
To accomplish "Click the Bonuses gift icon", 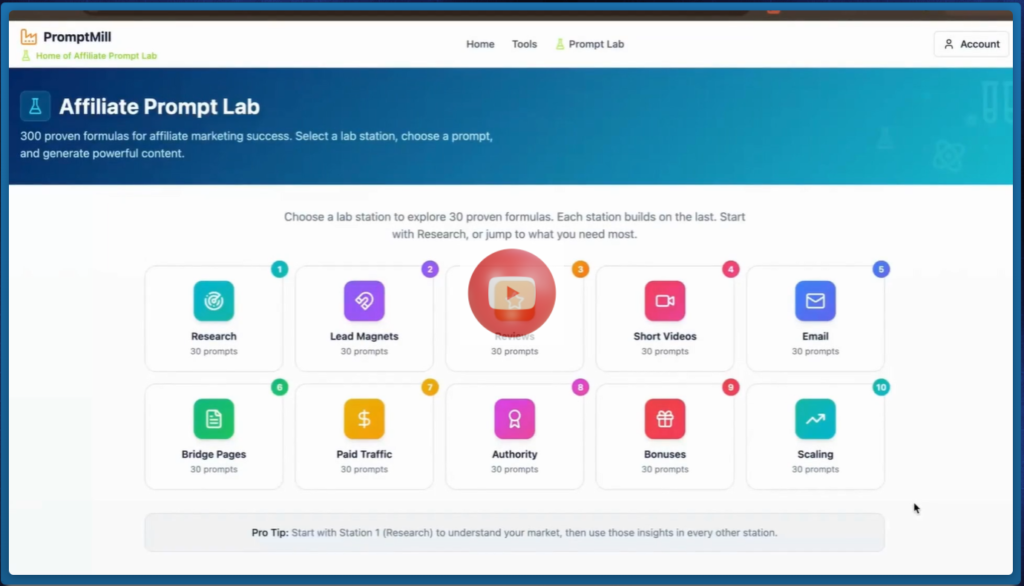I will [664, 419].
